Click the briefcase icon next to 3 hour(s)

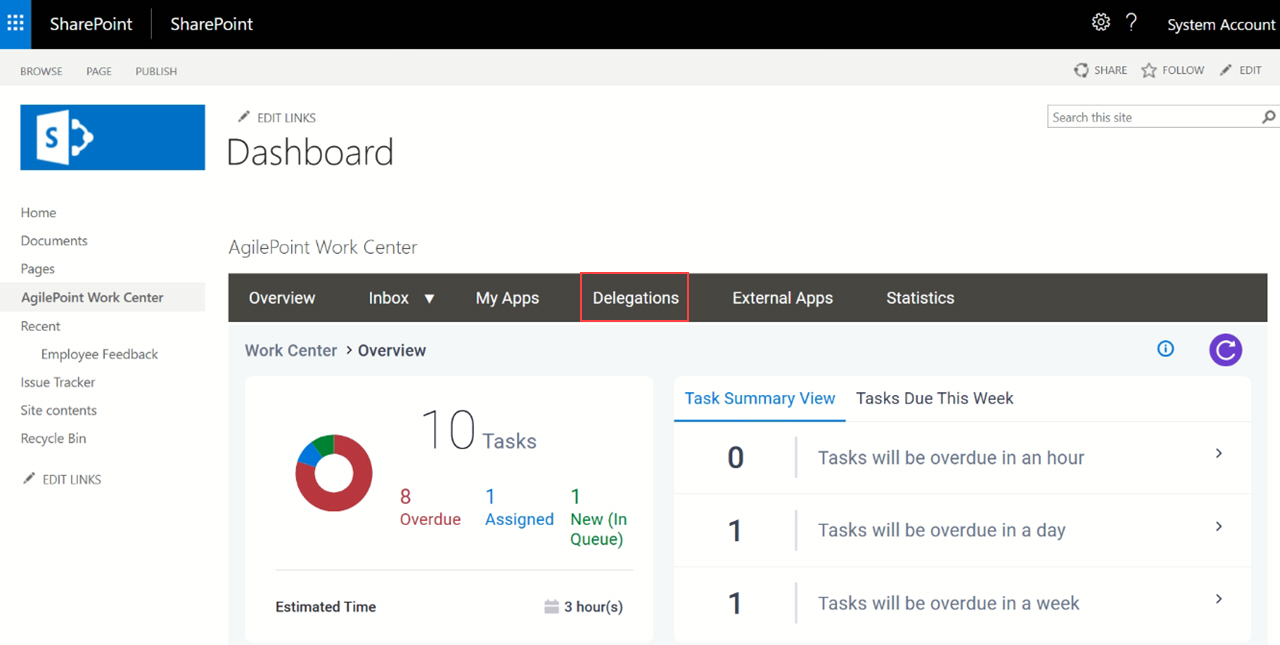tap(551, 606)
